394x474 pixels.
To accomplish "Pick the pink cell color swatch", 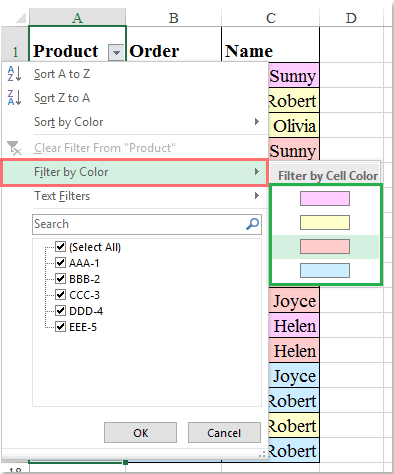I will (325, 199).
